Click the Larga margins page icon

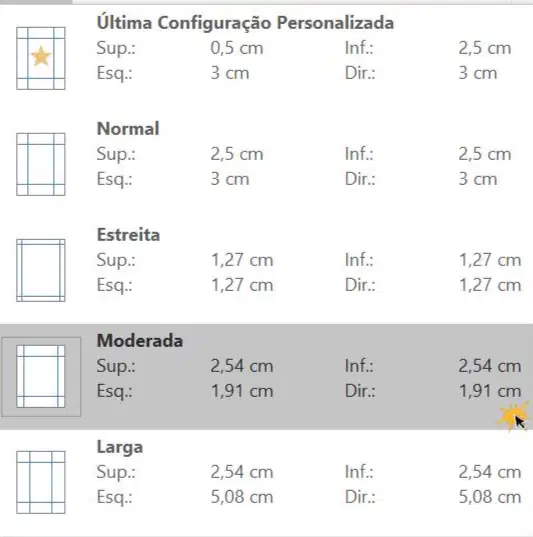(41, 482)
